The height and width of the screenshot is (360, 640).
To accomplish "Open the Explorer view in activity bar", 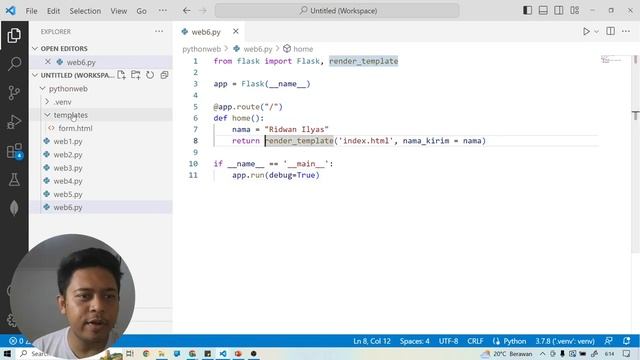I will [14, 36].
